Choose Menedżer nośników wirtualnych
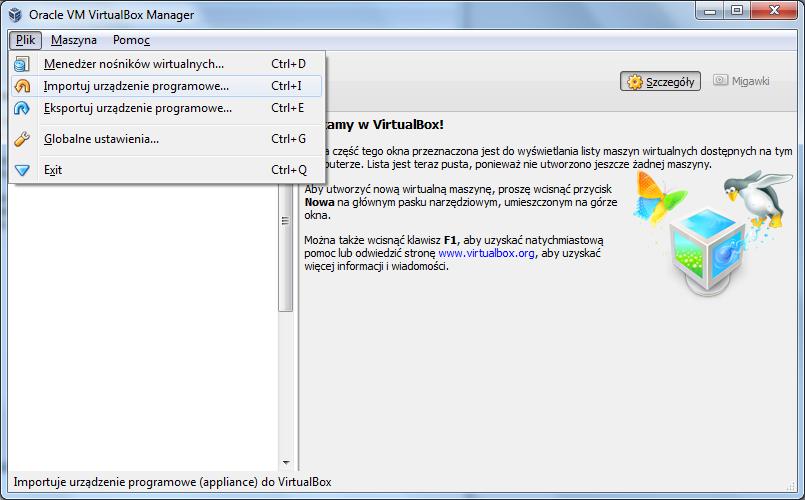This screenshot has height=500, width=805. pyautogui.click(x=166, y=64)
